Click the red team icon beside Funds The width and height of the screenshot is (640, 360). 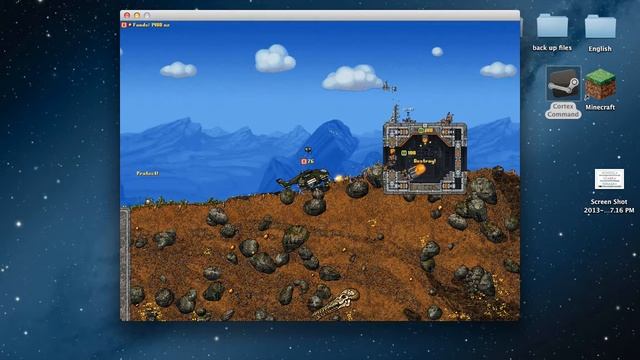pos(124,25)
